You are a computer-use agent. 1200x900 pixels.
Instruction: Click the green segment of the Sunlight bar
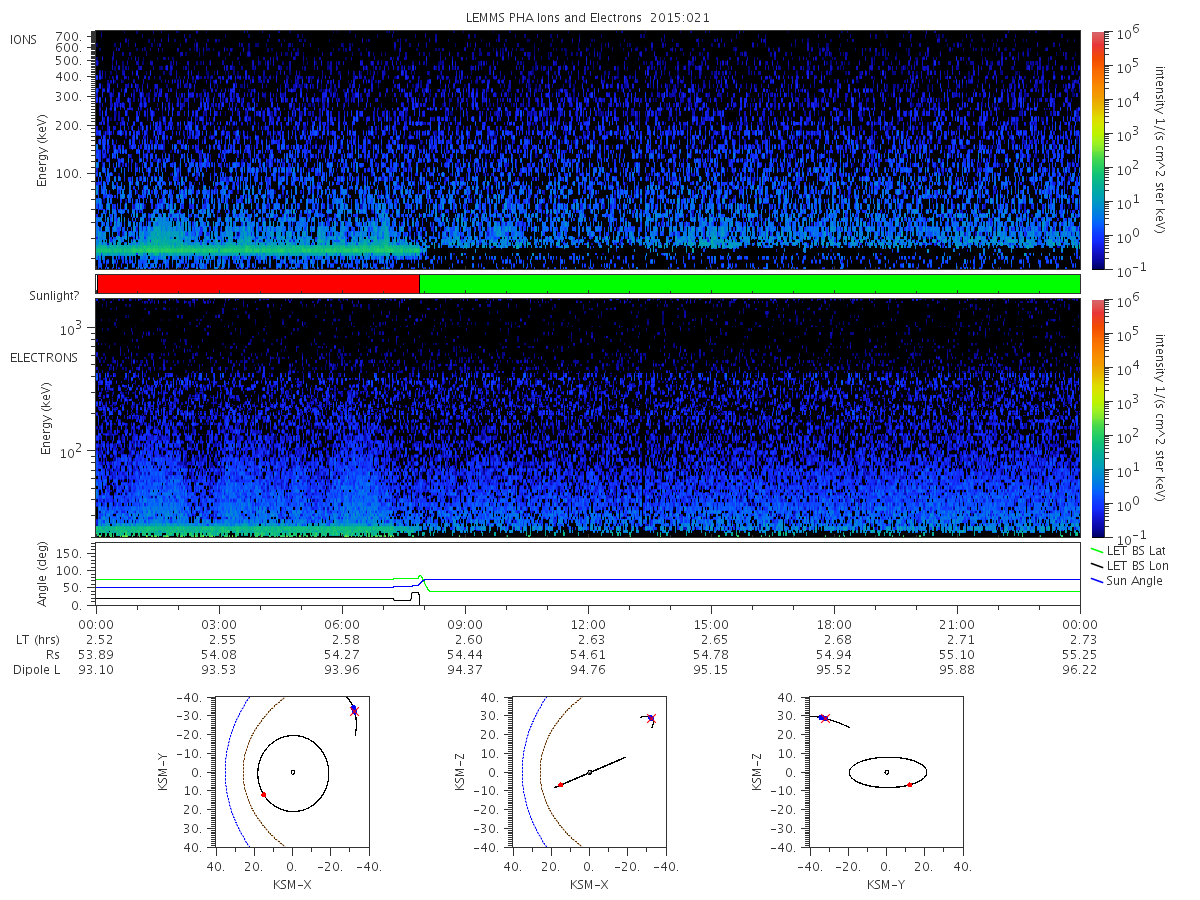(750, 284)
